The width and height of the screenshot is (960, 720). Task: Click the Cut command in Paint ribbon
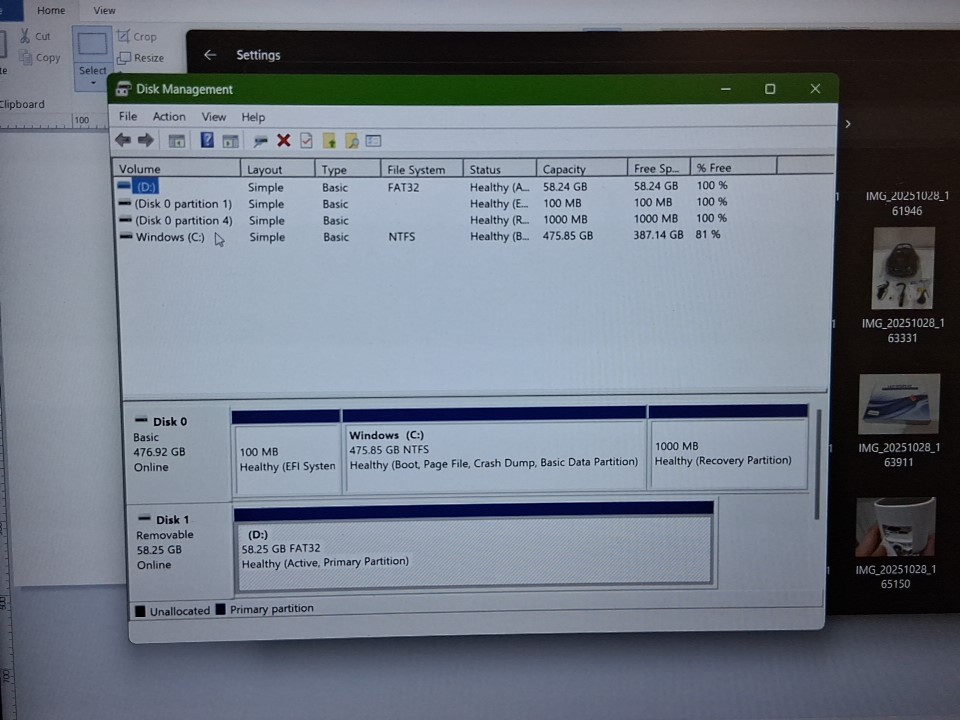tap(35, 36)
